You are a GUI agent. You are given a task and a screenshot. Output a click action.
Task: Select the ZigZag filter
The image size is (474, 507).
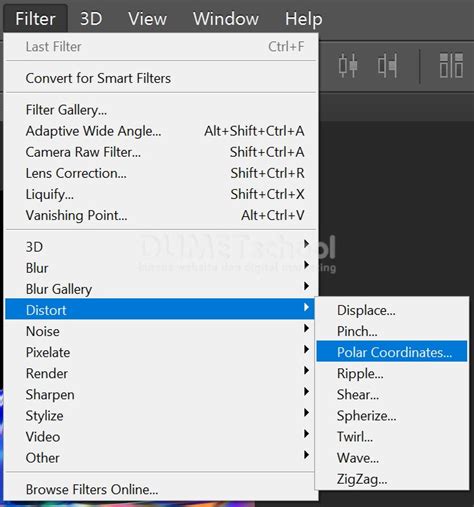(x=392, y=479)
